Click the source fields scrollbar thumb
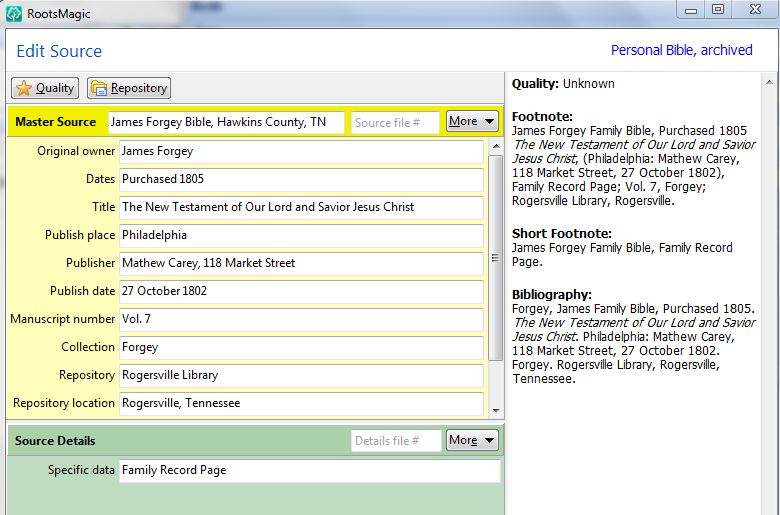This screenshot has height=515, width=780. coord(495,257)
